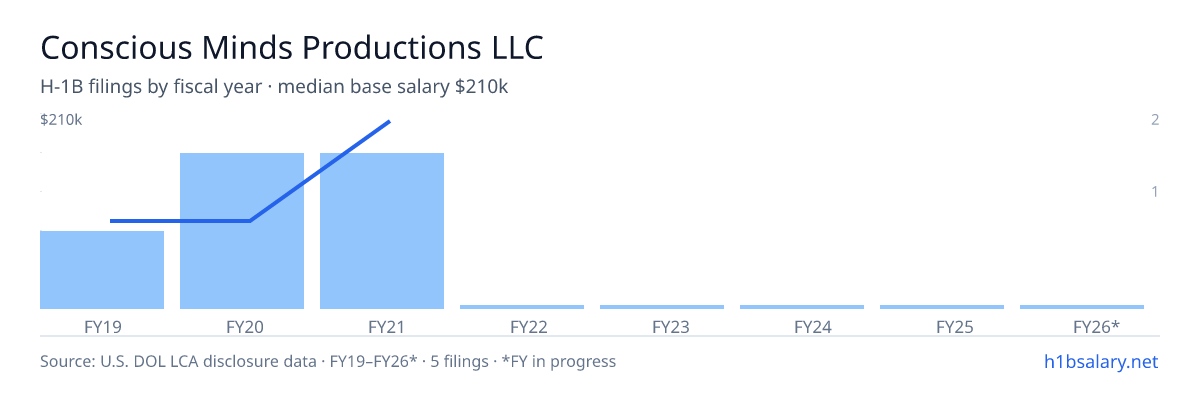Click the $210k salary axis label

click(x=61, y=120)
